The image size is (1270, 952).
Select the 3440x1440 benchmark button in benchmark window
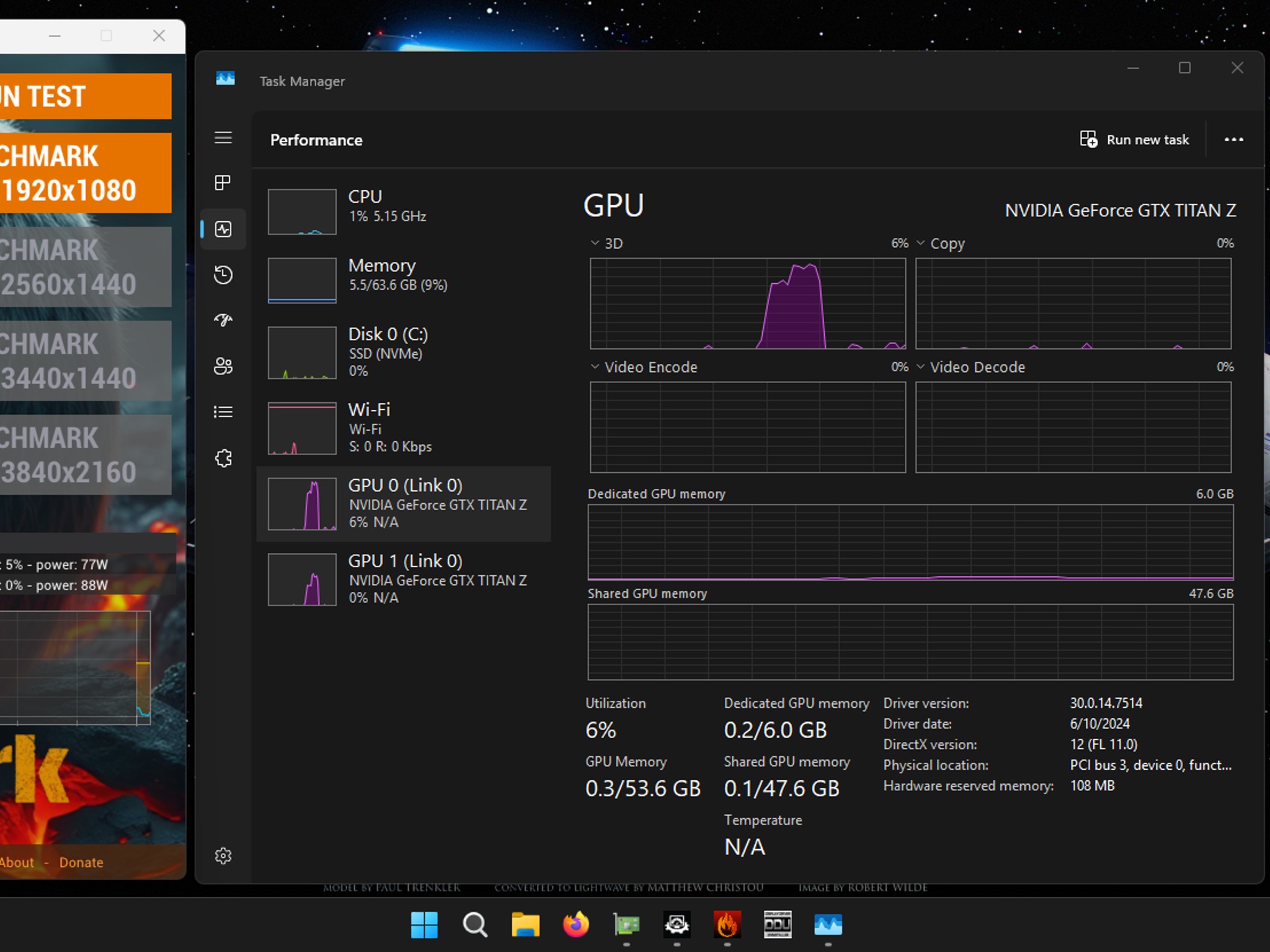pyautogui.click(x=86, y=361)
